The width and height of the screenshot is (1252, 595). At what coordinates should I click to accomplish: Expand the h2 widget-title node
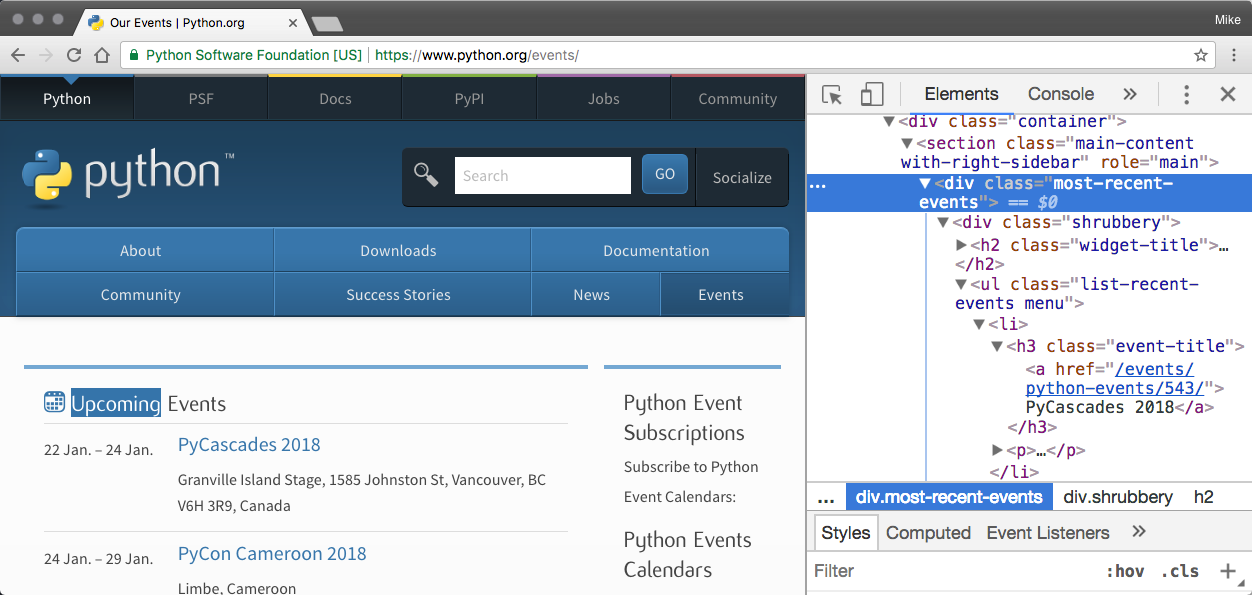point(962,245)
